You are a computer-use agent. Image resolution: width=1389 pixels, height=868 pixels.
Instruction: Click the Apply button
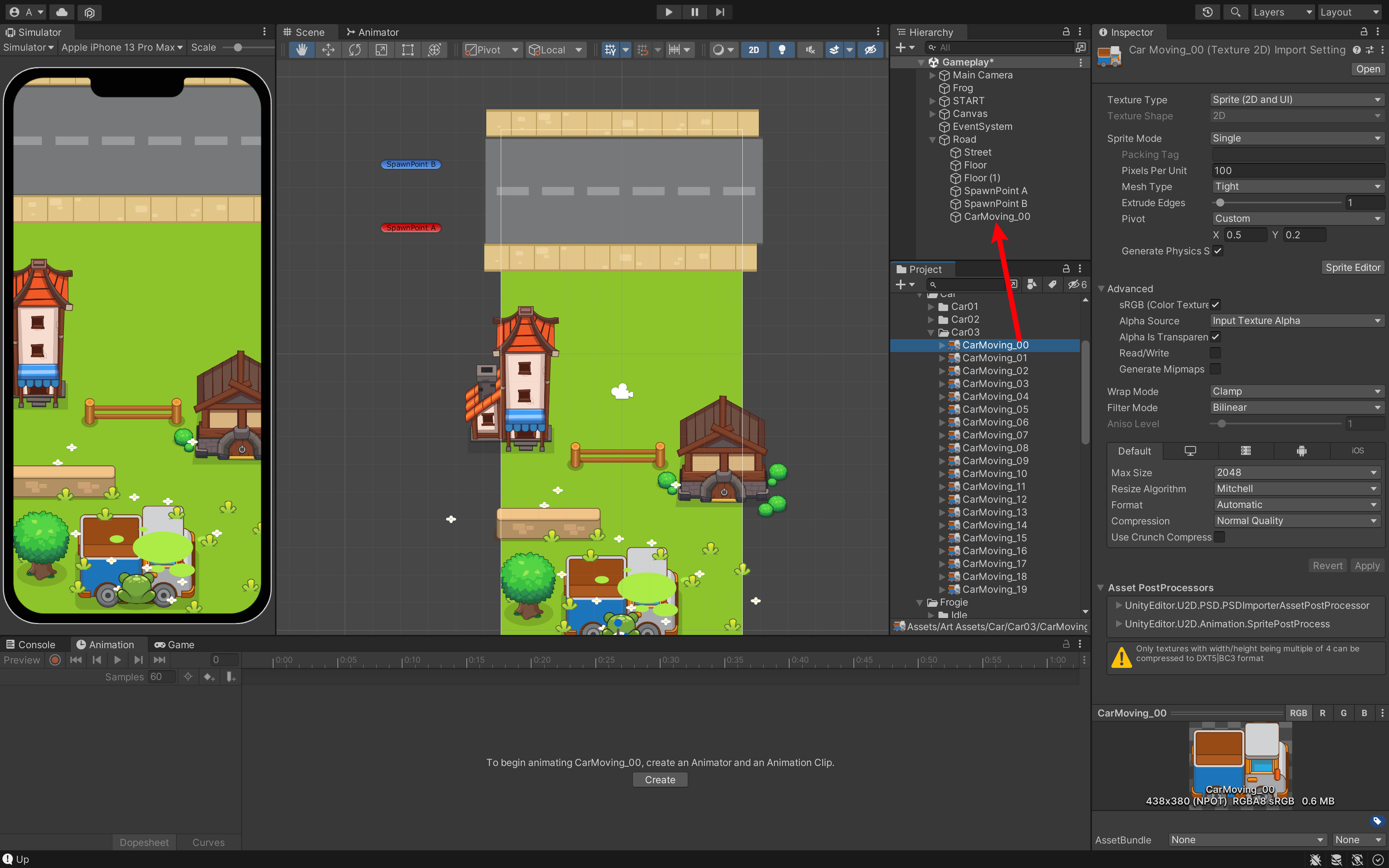(x=1366, y=565)
